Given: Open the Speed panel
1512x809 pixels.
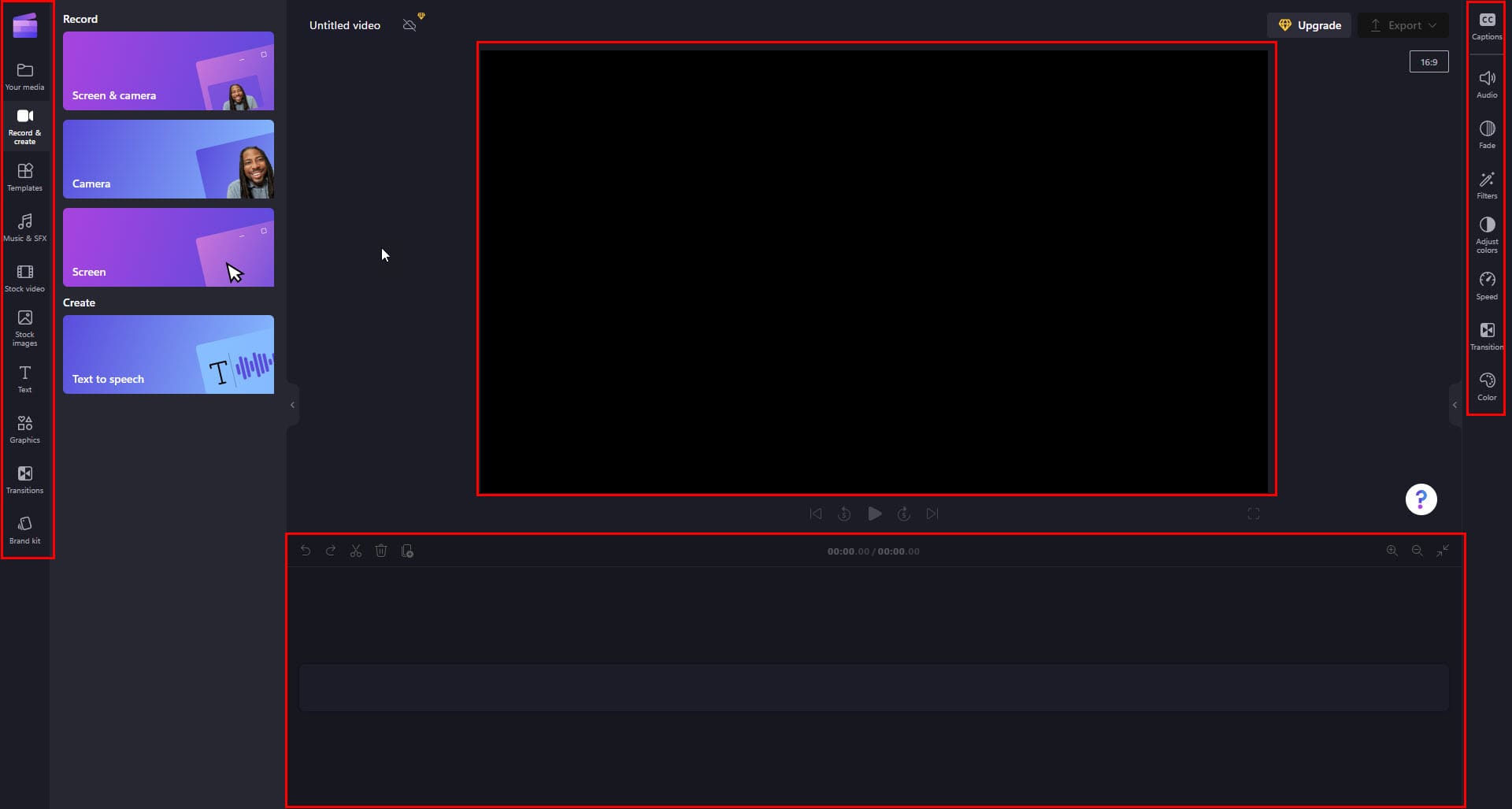Looking at the screenshot, I should pyautogui.click(x=1487, y=285).
